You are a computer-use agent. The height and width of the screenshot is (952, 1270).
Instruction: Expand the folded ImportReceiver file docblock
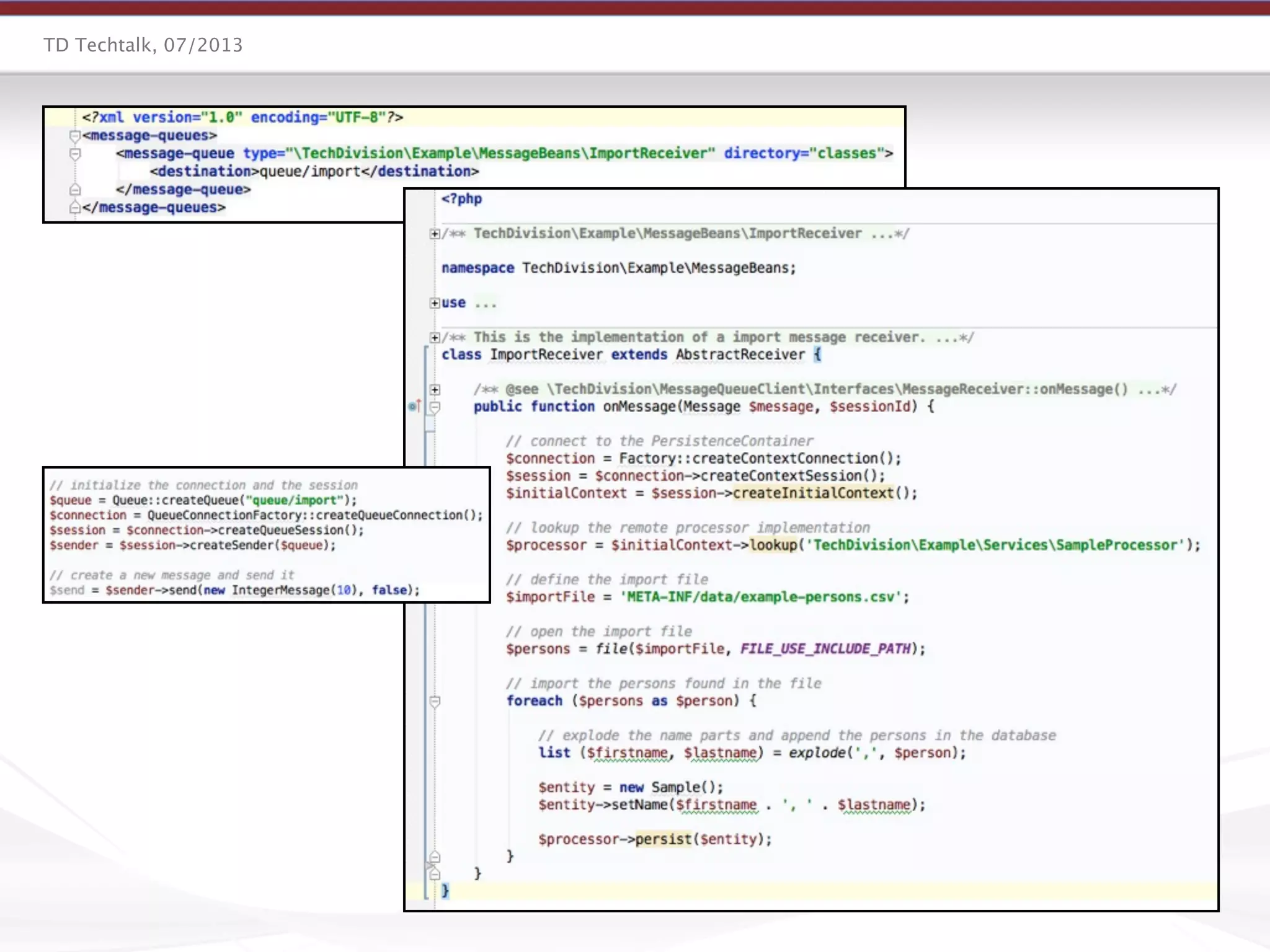click(x=435, y=234)
